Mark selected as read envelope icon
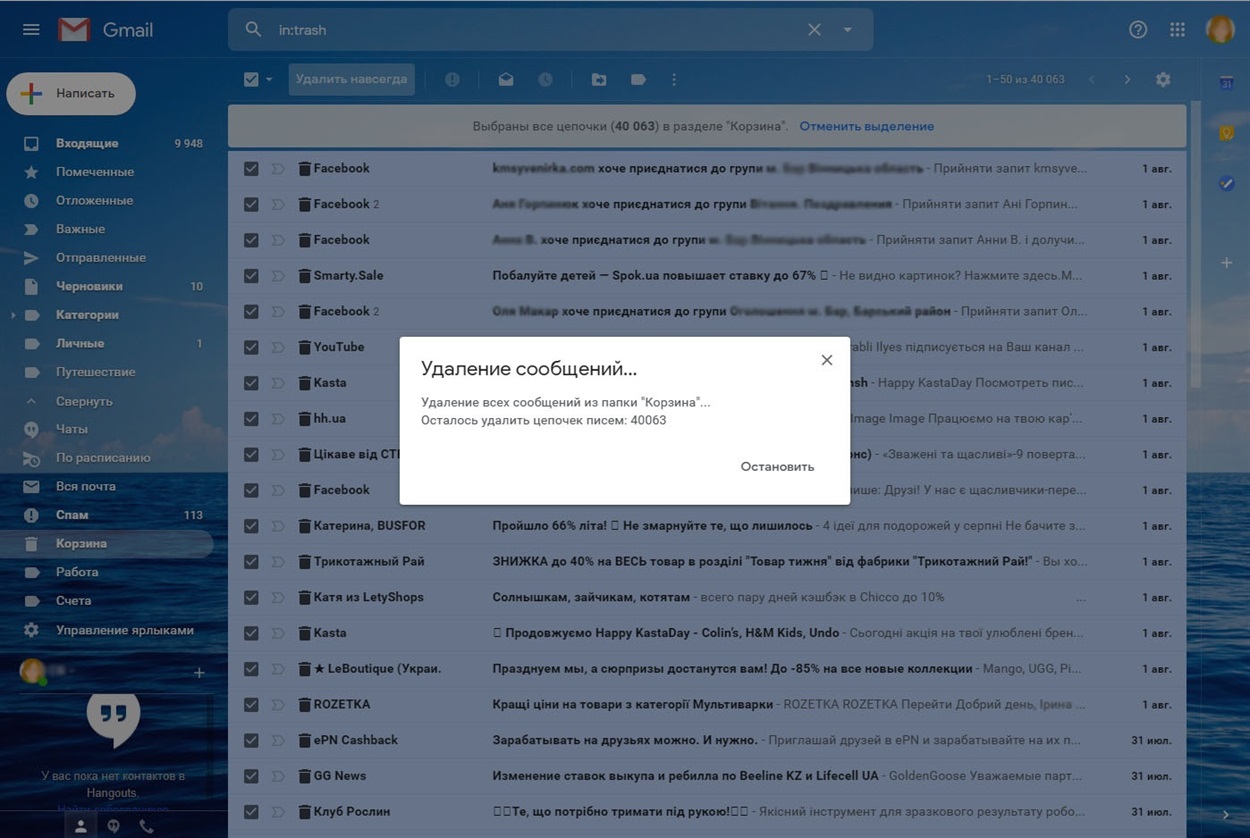 [506, 80]
